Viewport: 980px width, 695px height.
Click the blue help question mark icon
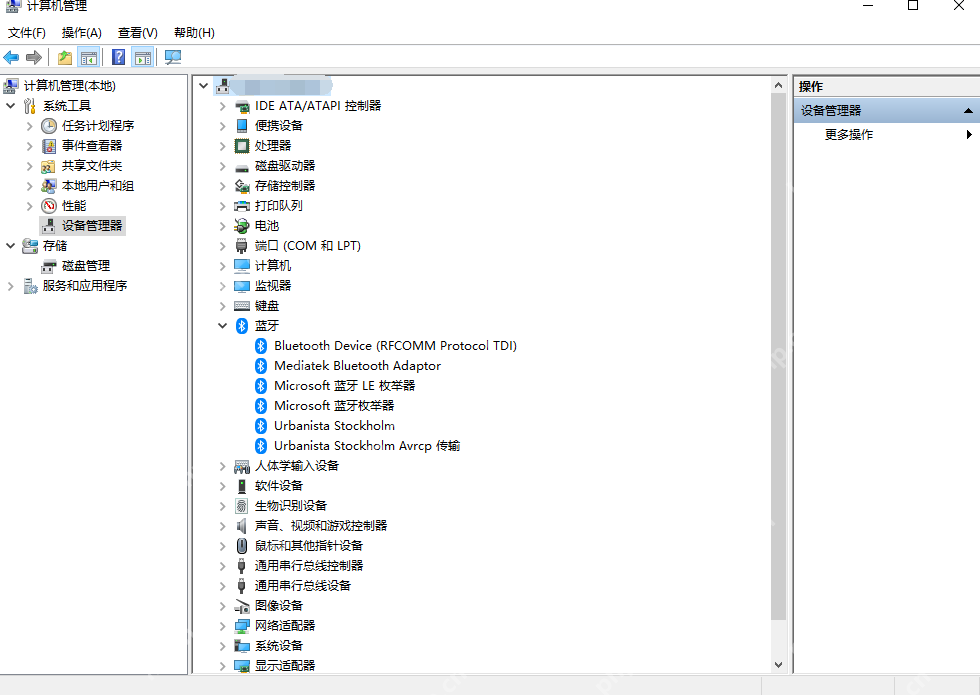[x=118, y=58]
